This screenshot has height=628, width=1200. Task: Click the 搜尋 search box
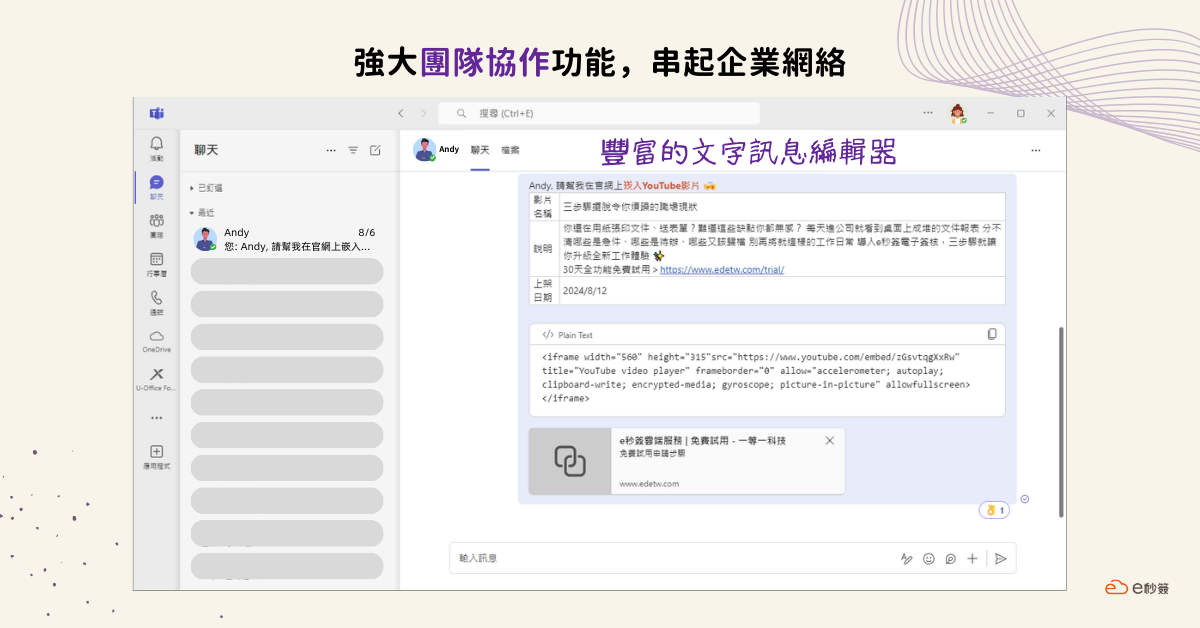pos(599,114)
